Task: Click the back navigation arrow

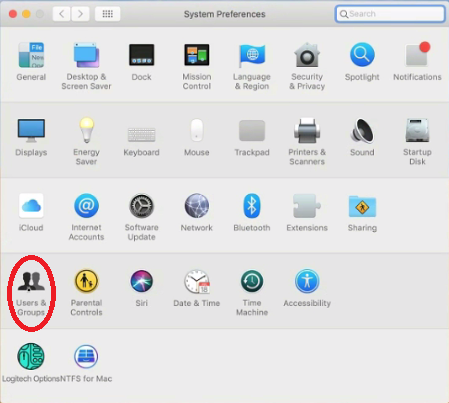Action: (x=62, y=14)
